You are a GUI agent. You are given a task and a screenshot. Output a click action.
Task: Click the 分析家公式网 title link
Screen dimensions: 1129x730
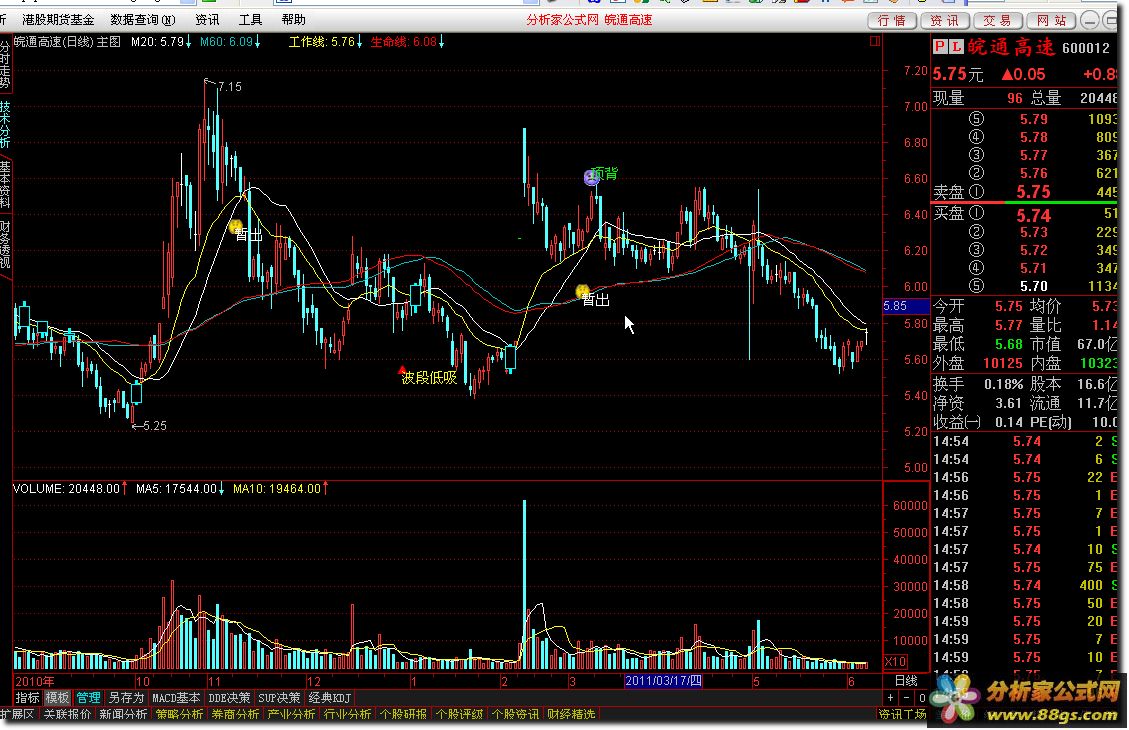pyautogui.click(x=562, y=19)
